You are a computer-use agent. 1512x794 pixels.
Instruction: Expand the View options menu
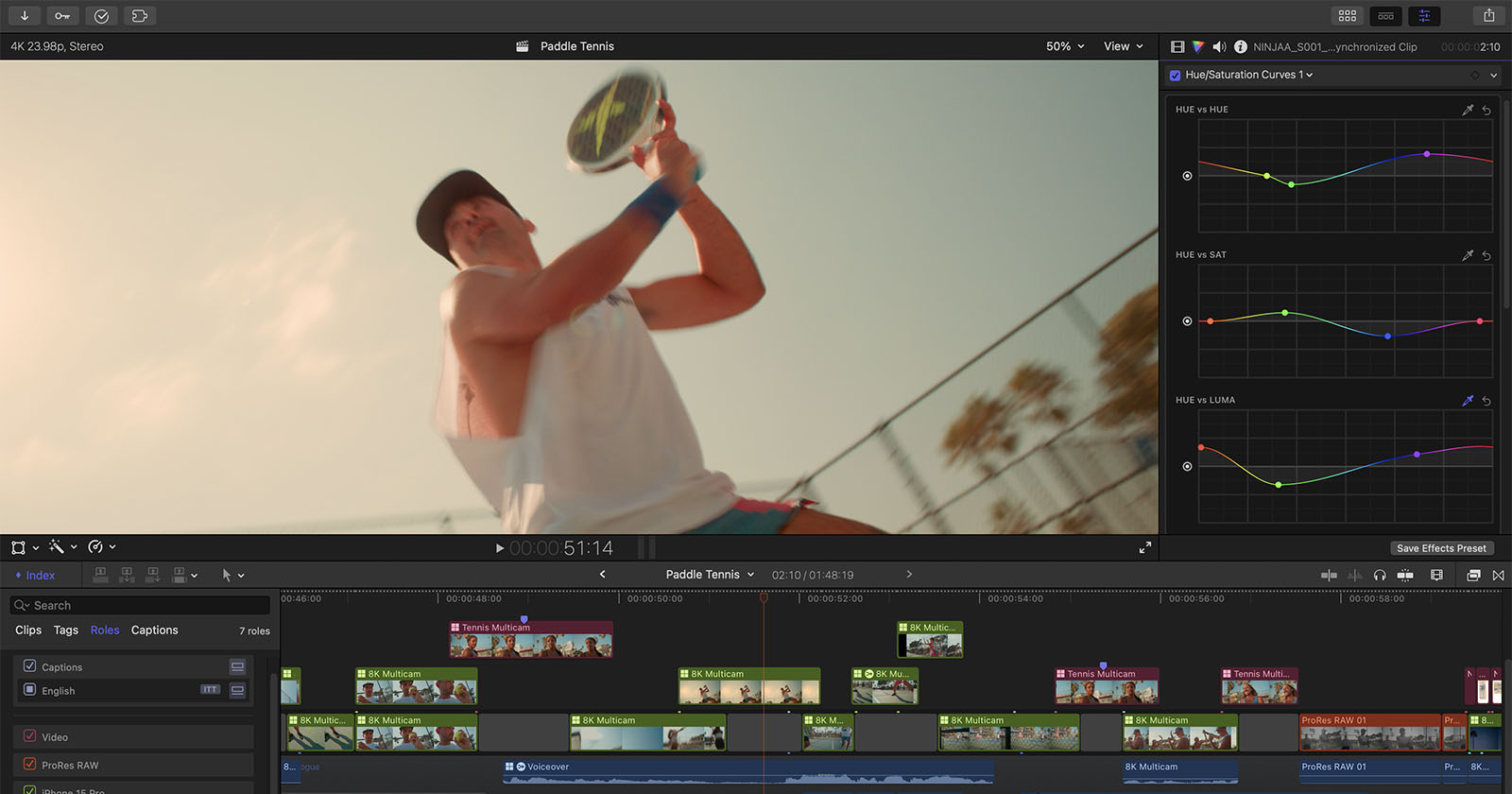coord(1123,46)
